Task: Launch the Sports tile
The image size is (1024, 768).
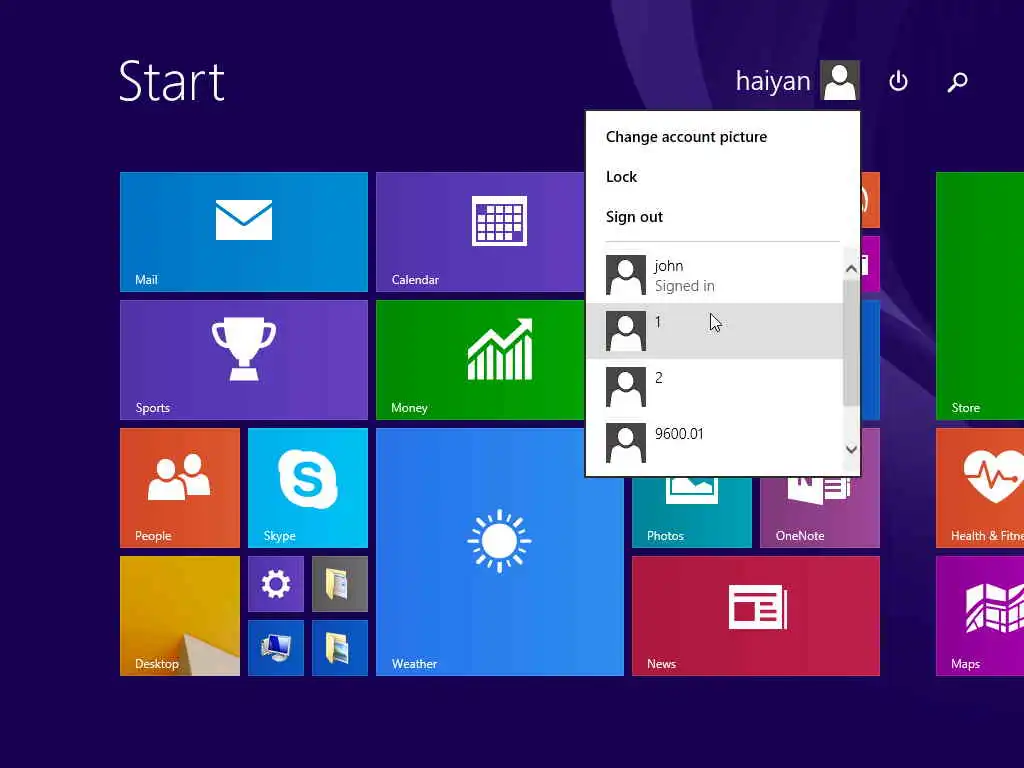Action: coord(244,360)
